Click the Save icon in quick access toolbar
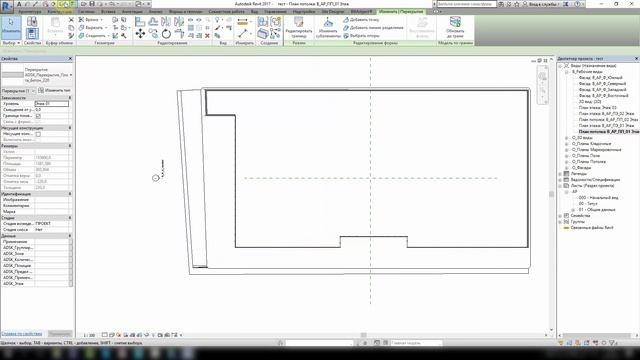The image size is (640, 360). pos(92,4)
